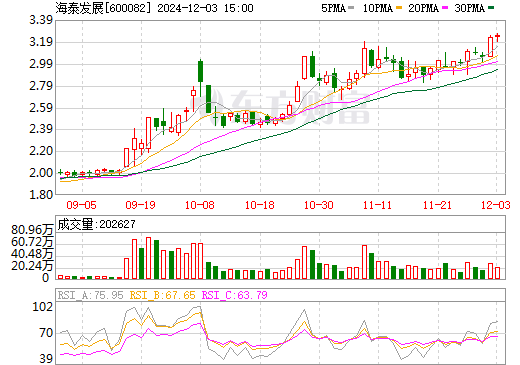Screen dimensions: 520x365
Task: Click the 102 RSI axis label
Action: pos(42,307)
